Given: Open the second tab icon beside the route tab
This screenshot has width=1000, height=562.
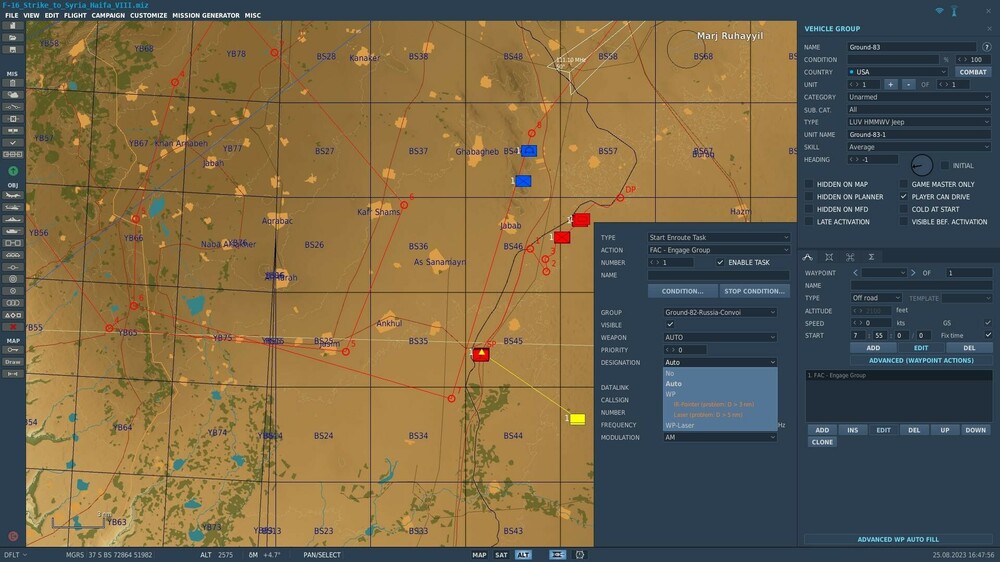Looking at the screenshot, I should pyautogui.click(x=829, y=257).
